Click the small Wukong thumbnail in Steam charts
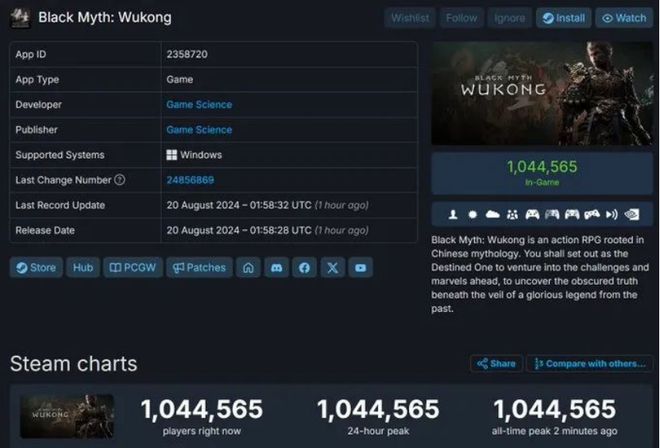The image size is (660, 448). coord(67,416)
